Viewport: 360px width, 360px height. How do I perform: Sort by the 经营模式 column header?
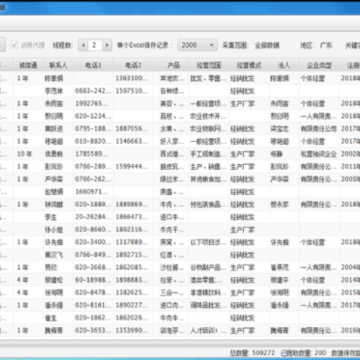tap(249, 65)
